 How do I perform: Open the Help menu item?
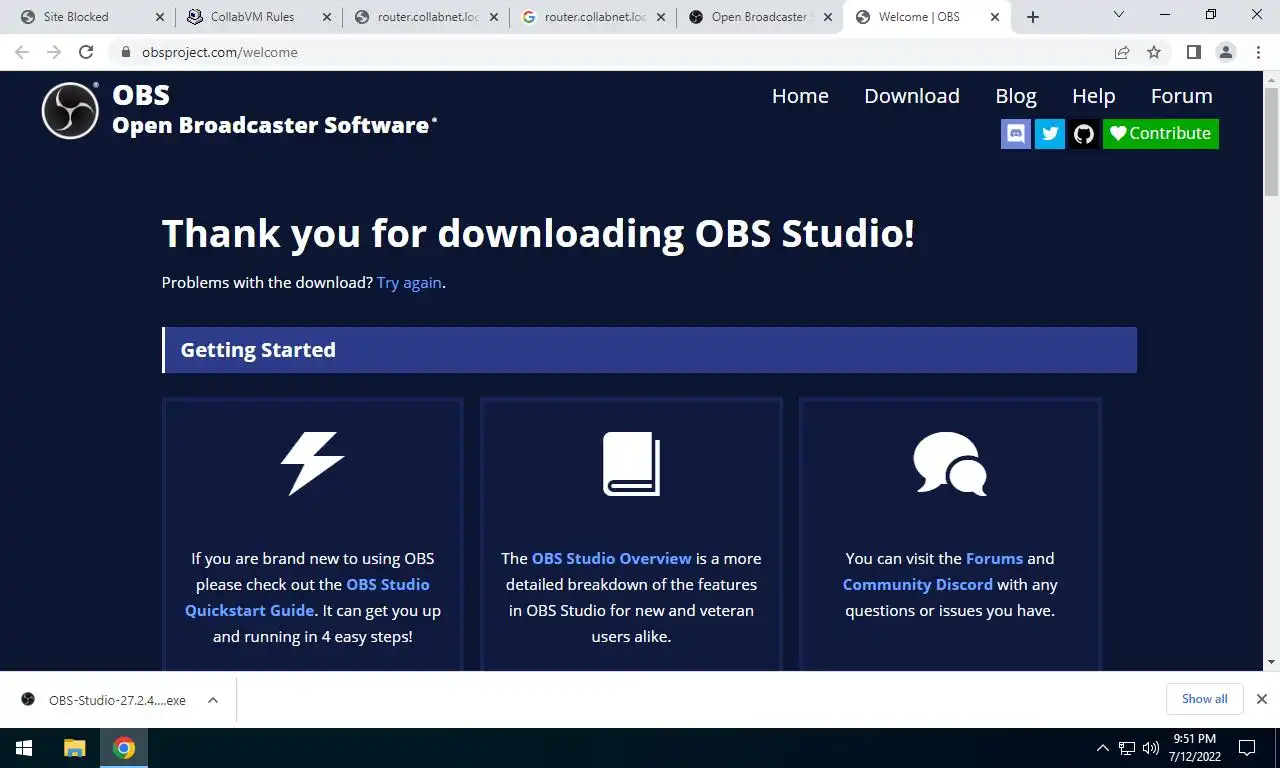pyautogui.click(x=1093, y=96)
